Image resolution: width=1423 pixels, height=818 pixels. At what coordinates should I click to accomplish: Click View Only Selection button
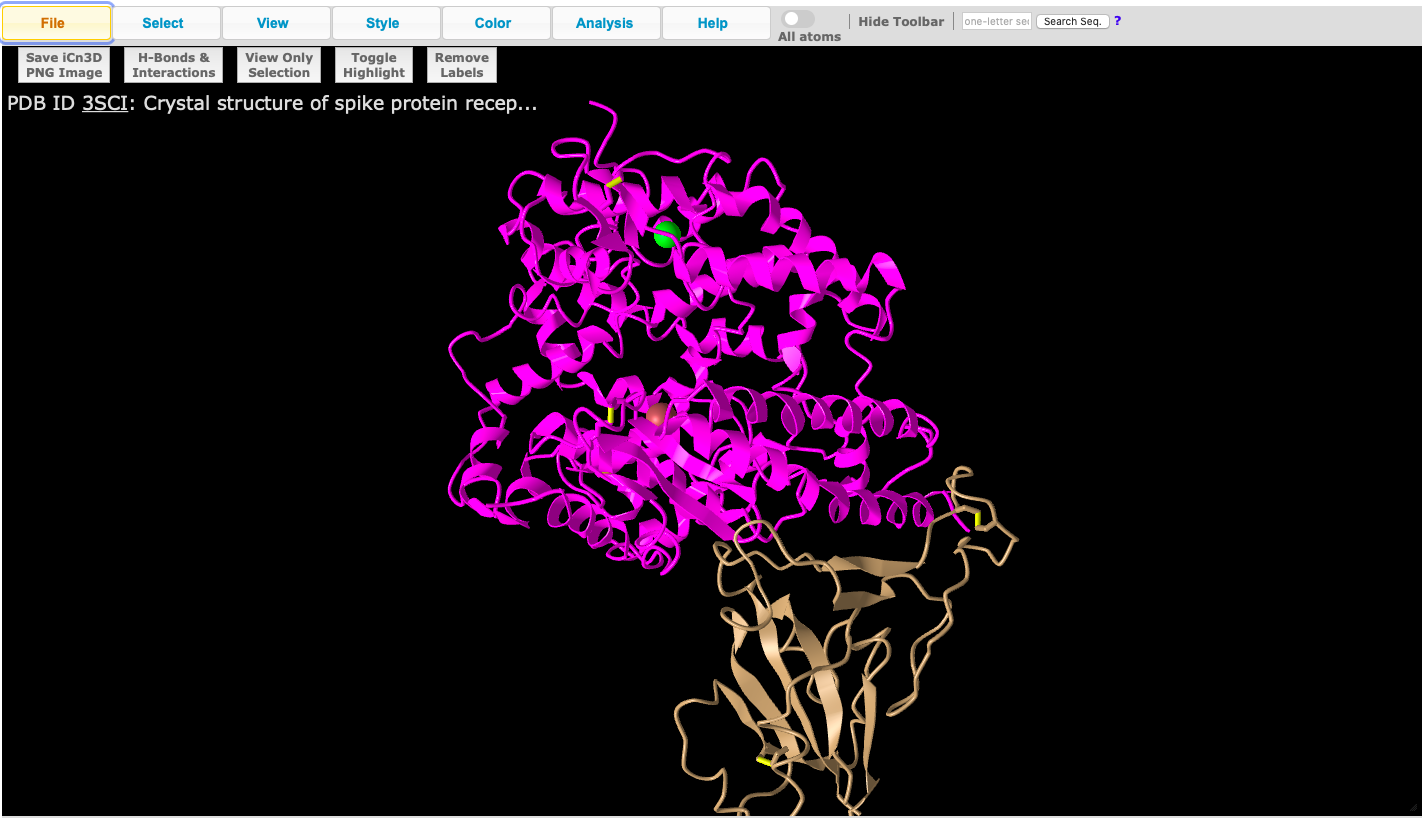pos(279,65)
